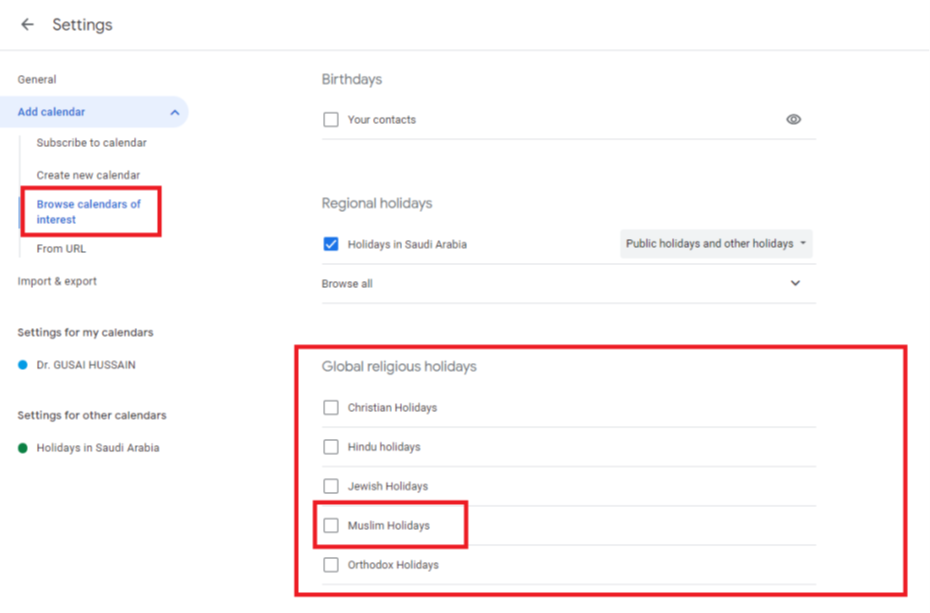Enable the Your contacts birthdays checkbox
The image size is (930, 613).
pyautogui.click(x=331, y=120)
